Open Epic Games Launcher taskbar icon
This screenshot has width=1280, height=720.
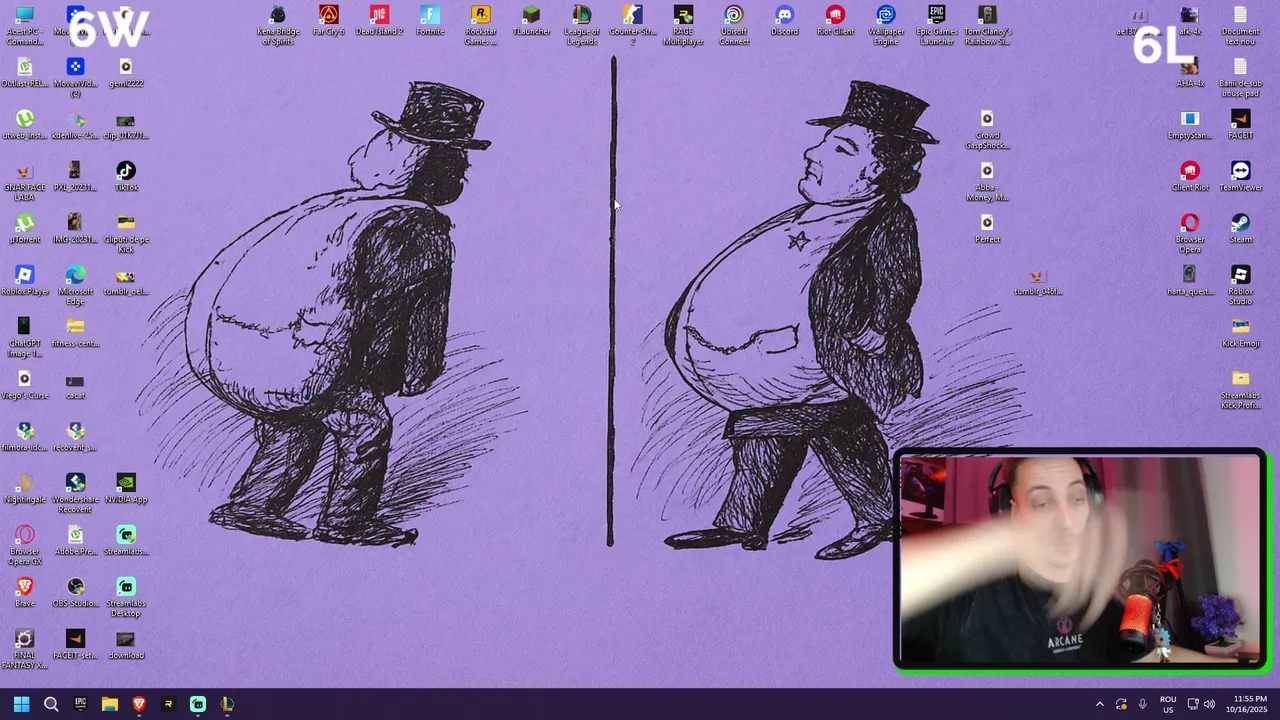80,704
